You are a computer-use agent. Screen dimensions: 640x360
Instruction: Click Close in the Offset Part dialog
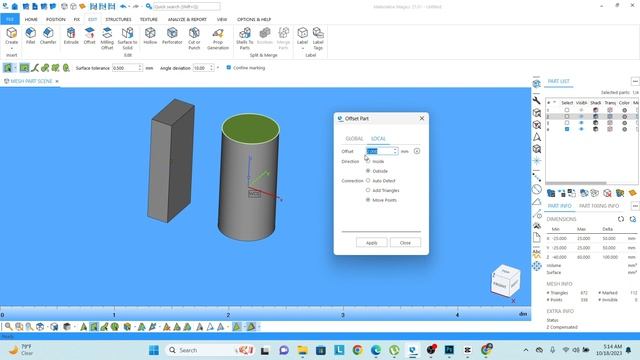pyautogui.click(x=405, y=242)
